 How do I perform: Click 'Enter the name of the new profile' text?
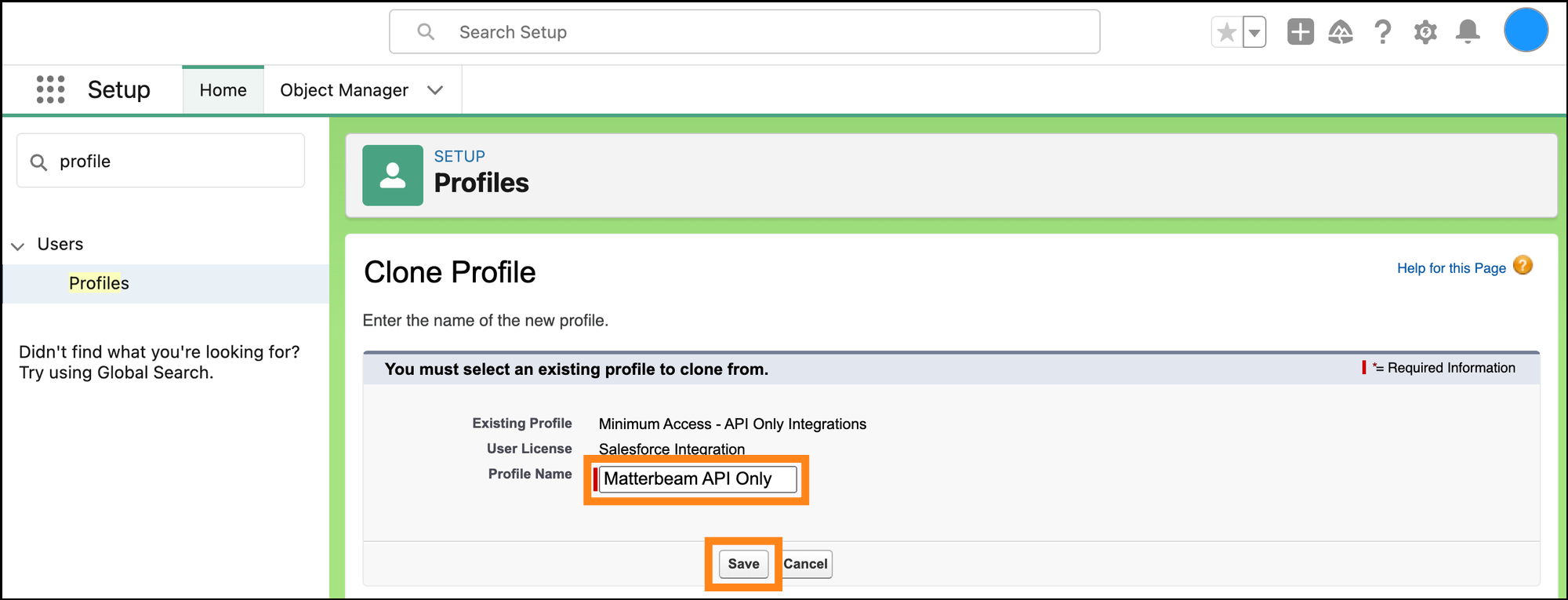(485, 321)
